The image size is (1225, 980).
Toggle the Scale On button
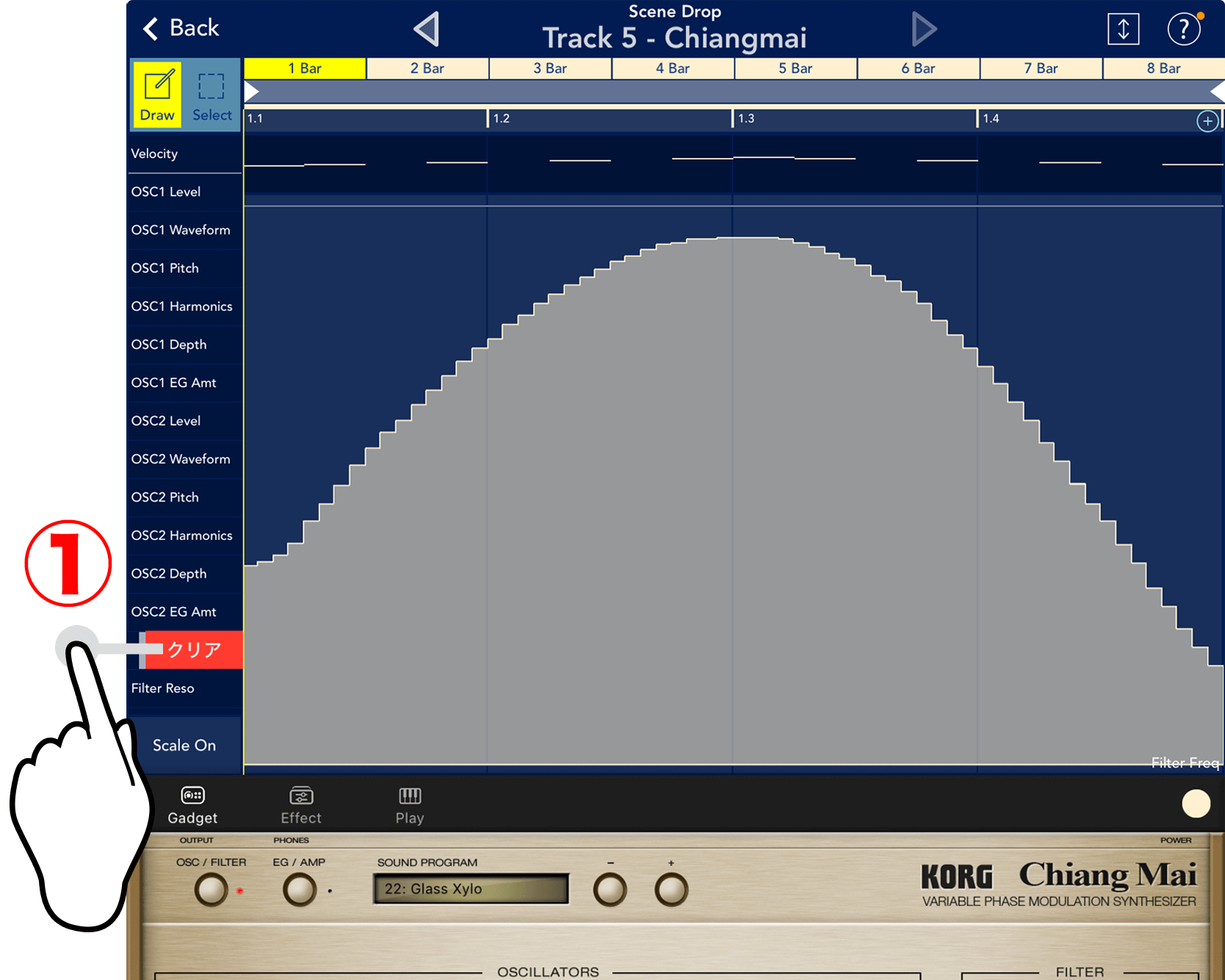coord(184,746)
